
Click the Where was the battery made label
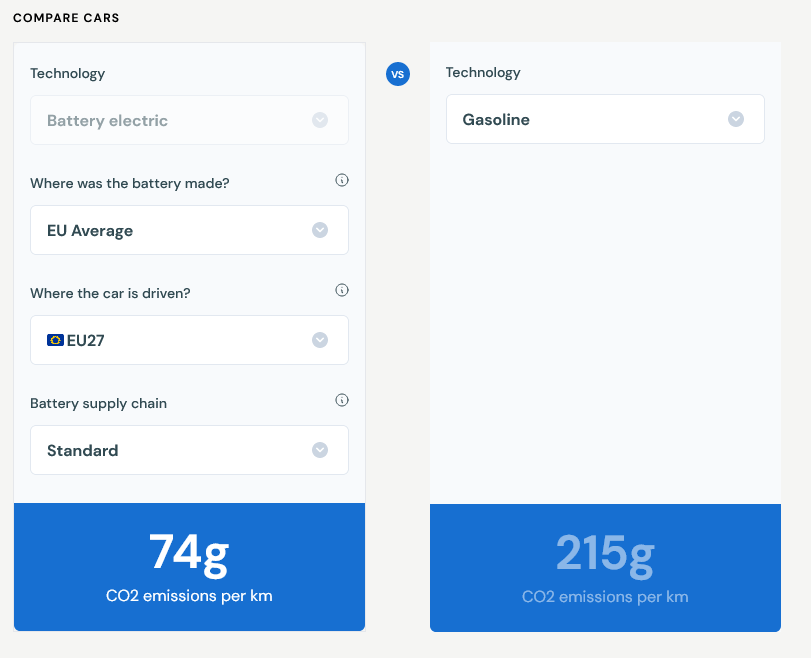(x=130, y=184)
